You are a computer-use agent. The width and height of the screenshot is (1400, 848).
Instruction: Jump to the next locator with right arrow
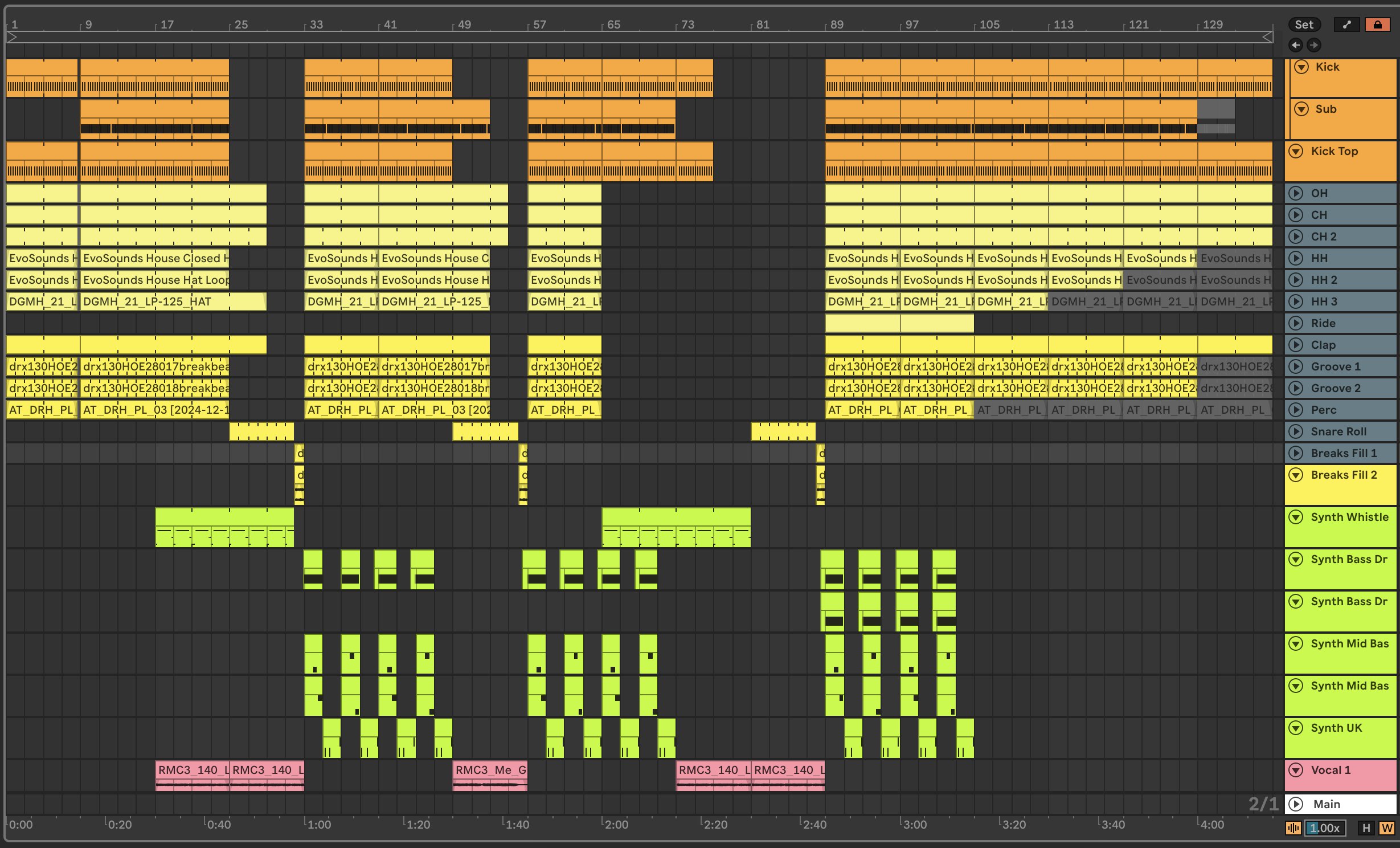point(1313,45)
